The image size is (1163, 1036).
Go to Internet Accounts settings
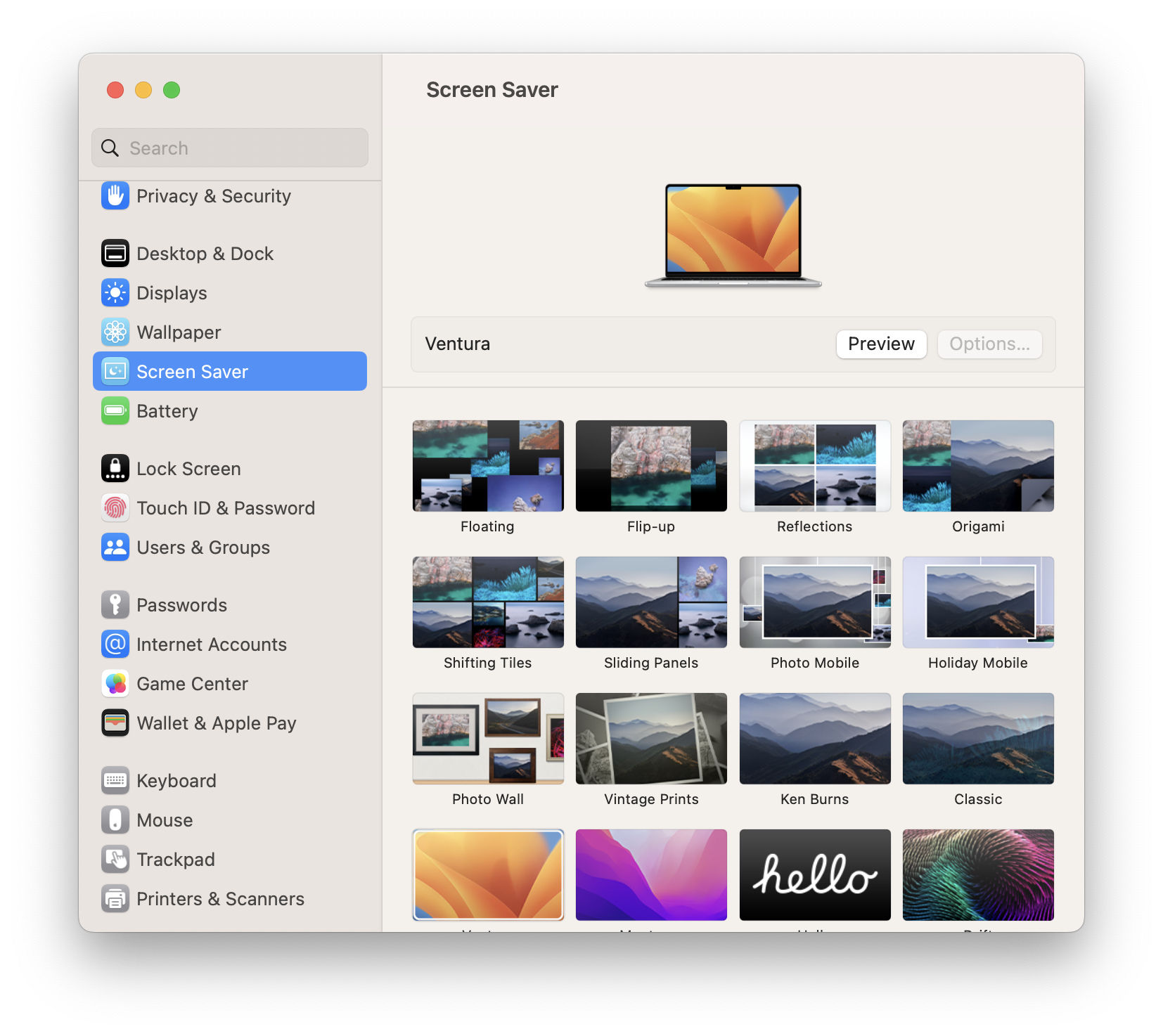[x=211, y=645]
